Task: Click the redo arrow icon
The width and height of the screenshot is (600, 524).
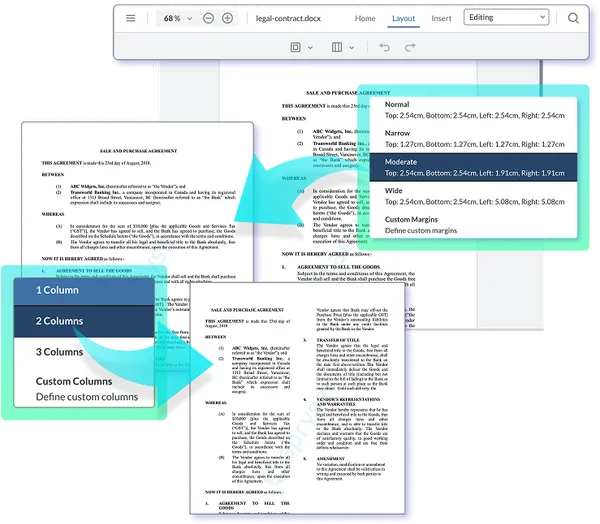Action: pyautogui.click(x=410, y=47)
